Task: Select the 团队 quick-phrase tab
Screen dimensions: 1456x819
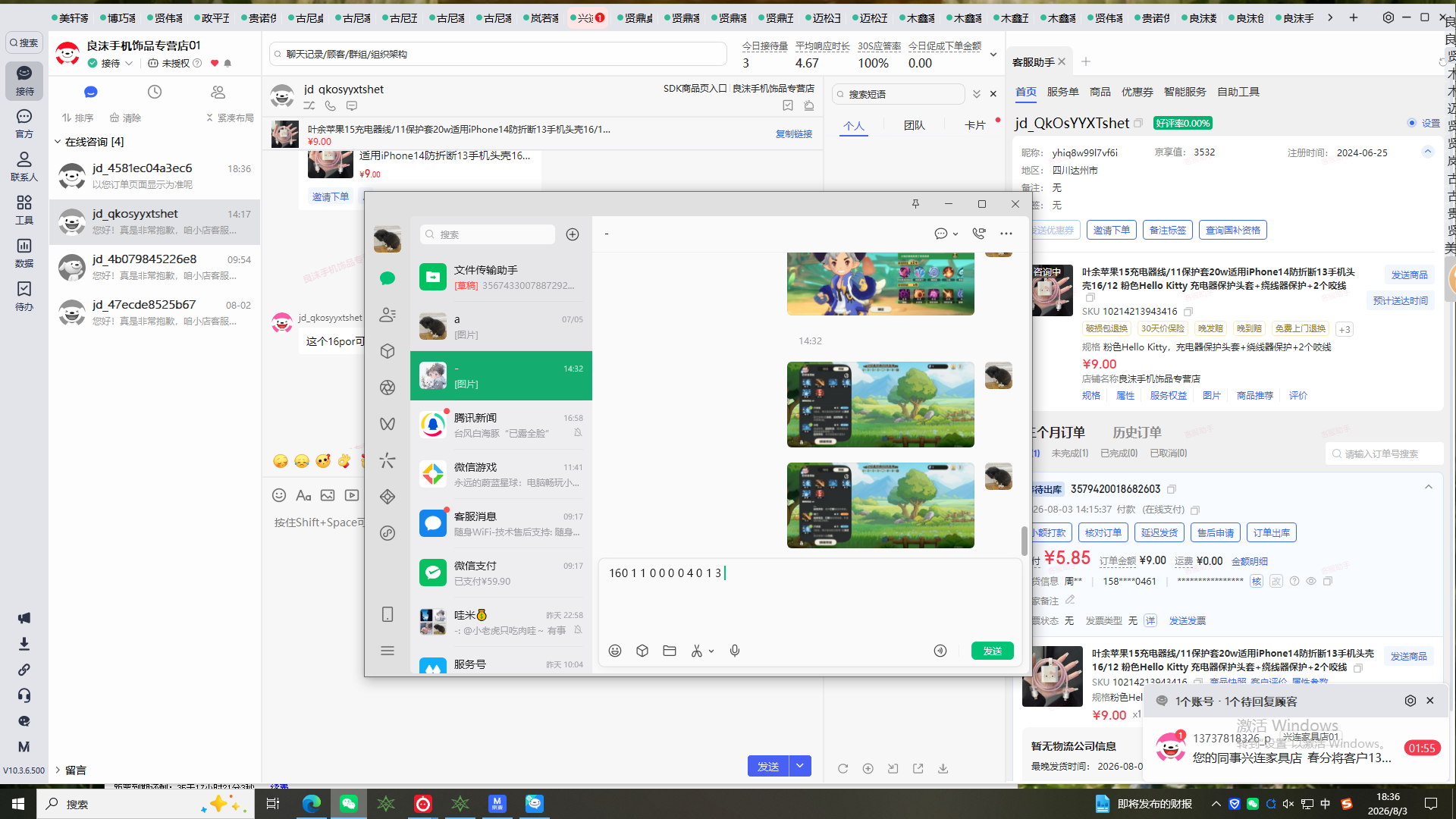Action: [x=915, y=125]
